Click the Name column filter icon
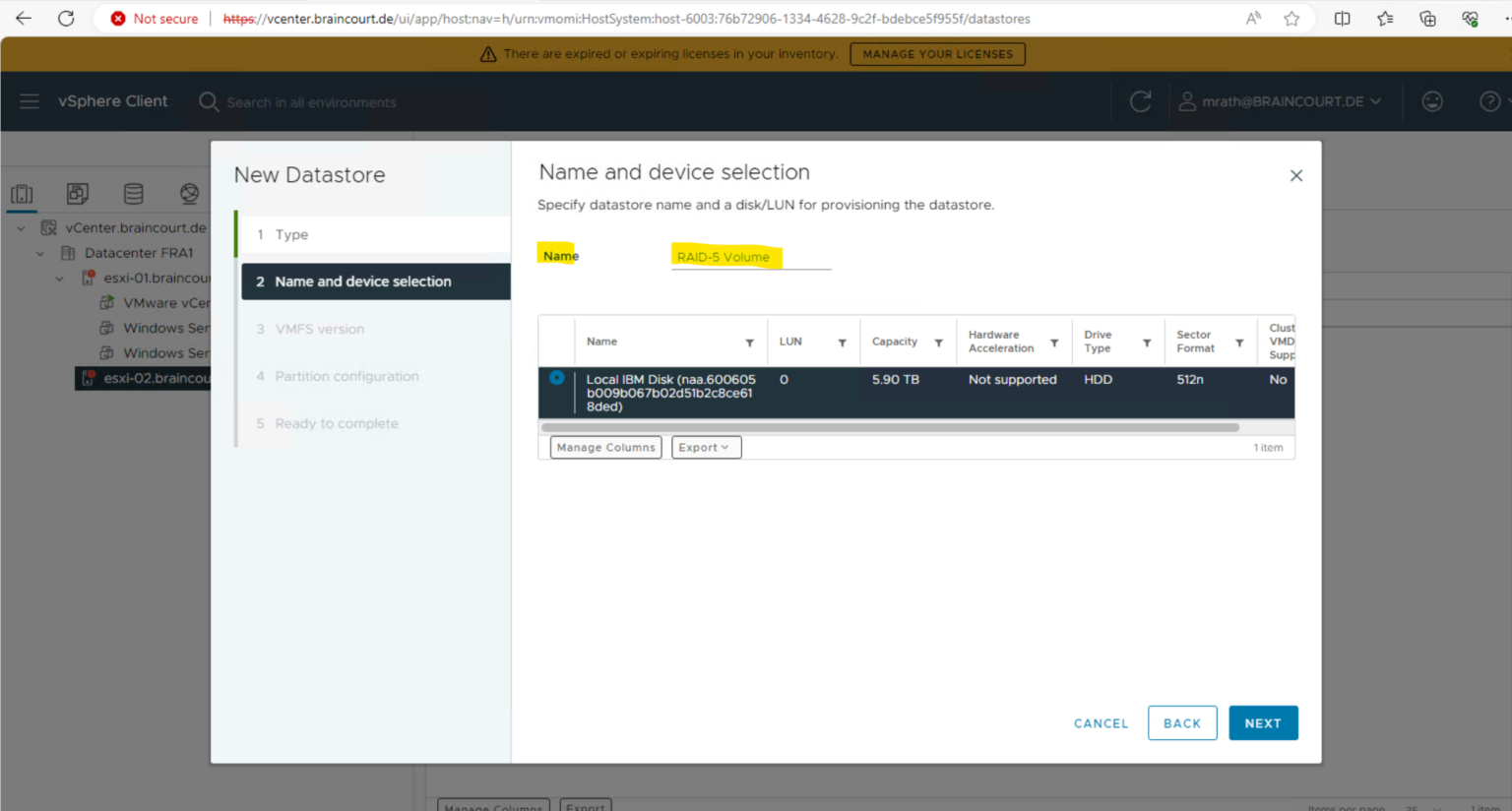1512x811 pixels. click(749, 343)
